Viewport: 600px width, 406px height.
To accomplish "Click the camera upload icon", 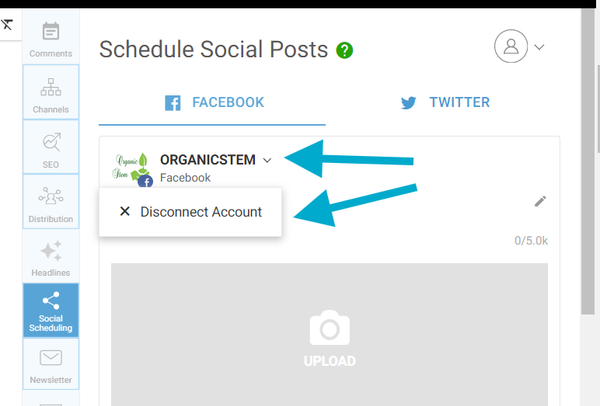I will coord(329,330).
